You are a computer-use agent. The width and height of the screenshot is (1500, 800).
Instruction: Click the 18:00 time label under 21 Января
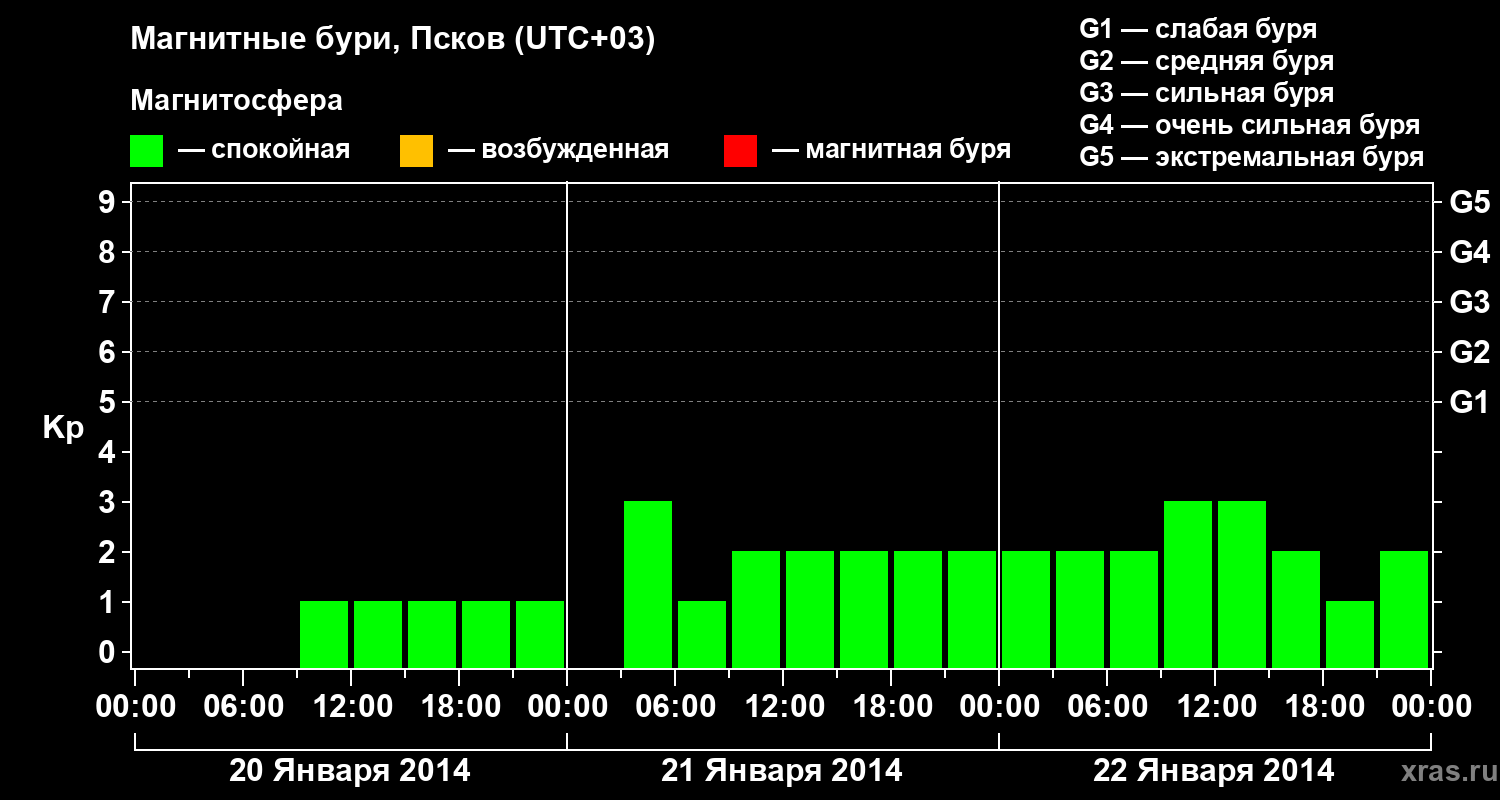coord(891,707)
